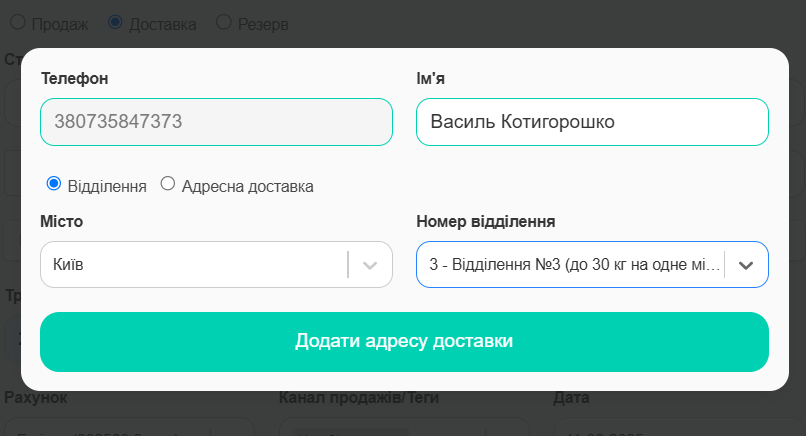
Task: Click the Номер відділення field label
Action: coord(486,222)
